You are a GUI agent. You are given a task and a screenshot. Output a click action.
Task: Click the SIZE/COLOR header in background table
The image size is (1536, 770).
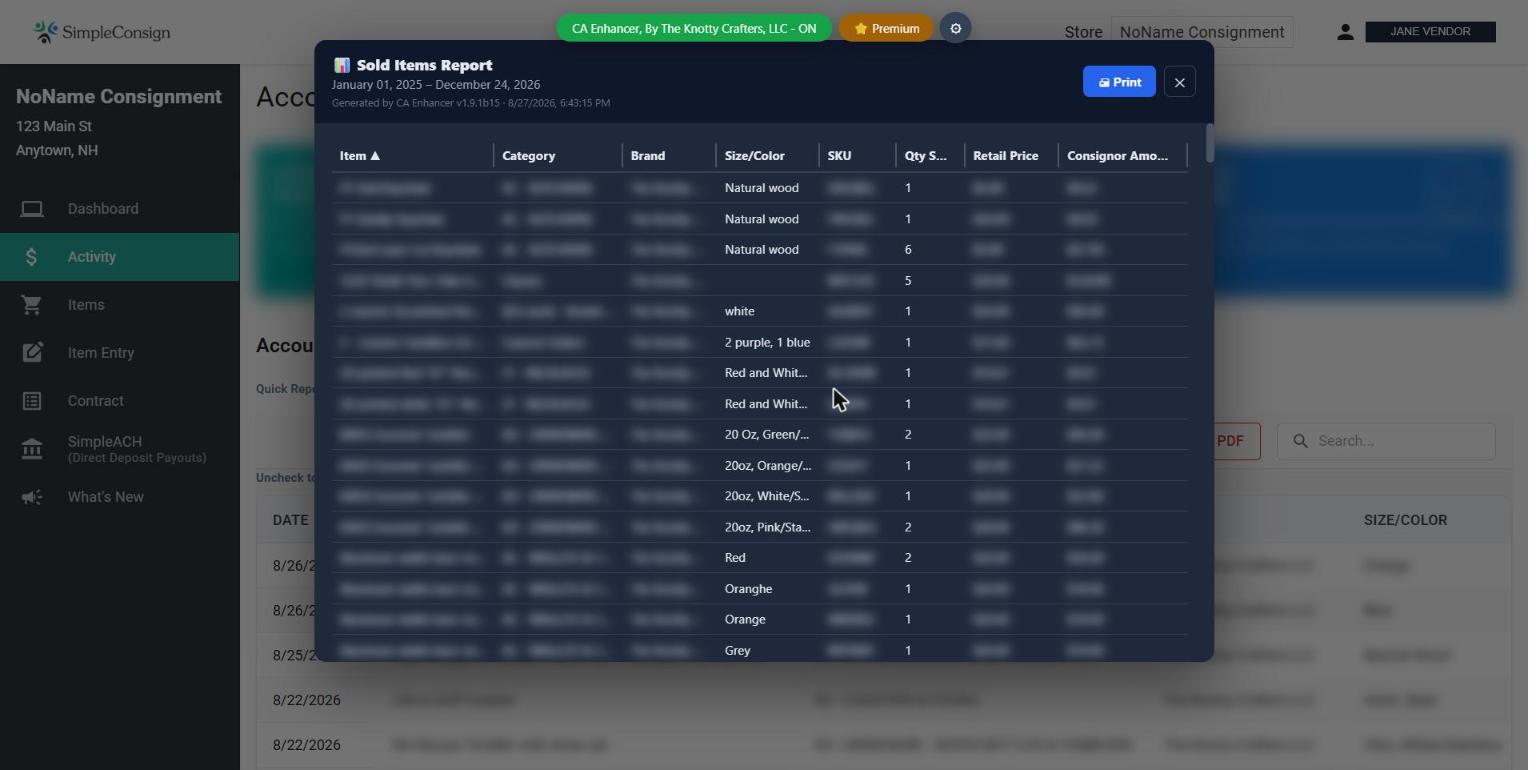tap(1406, 520)
